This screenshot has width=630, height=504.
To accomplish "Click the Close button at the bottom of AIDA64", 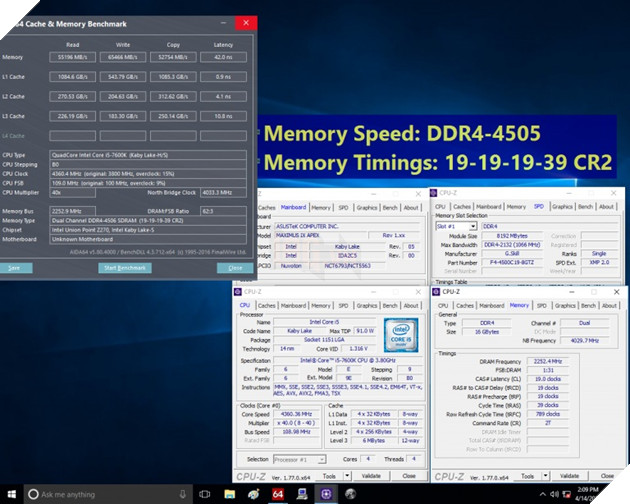I will coord(235,268).
